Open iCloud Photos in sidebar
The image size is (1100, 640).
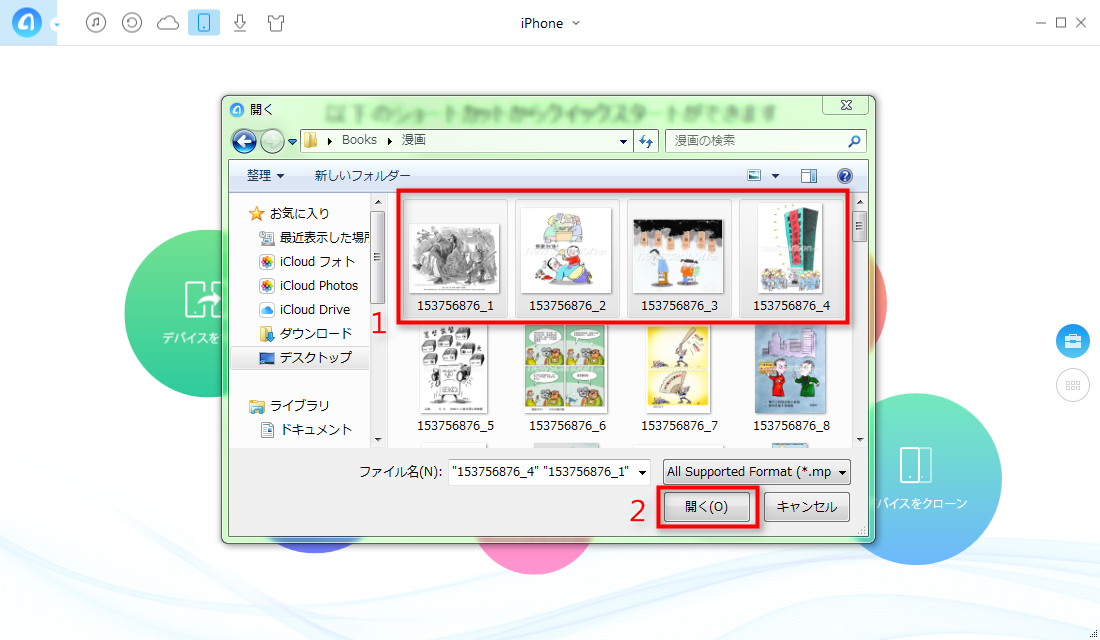309,286
